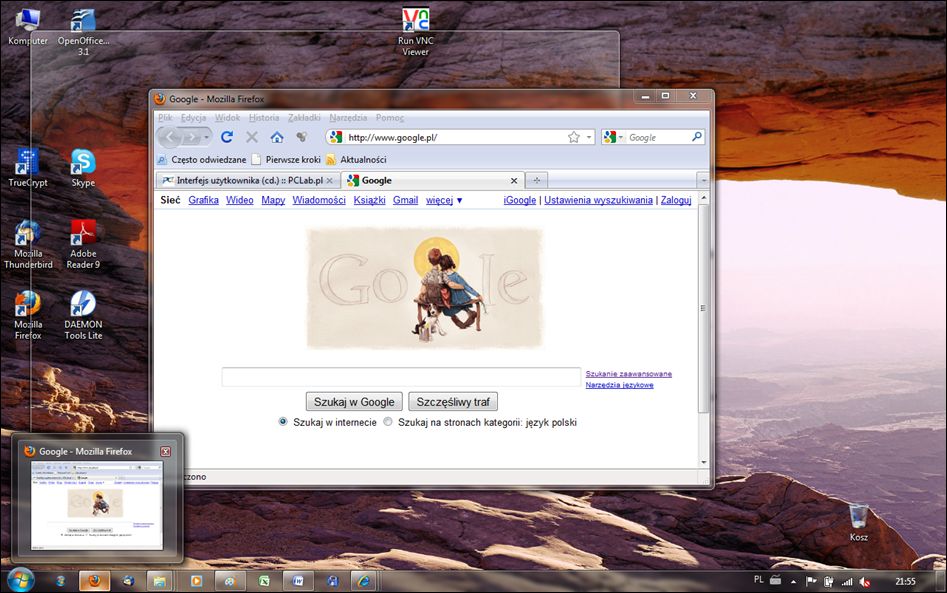Open Windows Explorer folder from the taskbar
947x593 pixels.
pyautogui.click(x=159, y=581)
